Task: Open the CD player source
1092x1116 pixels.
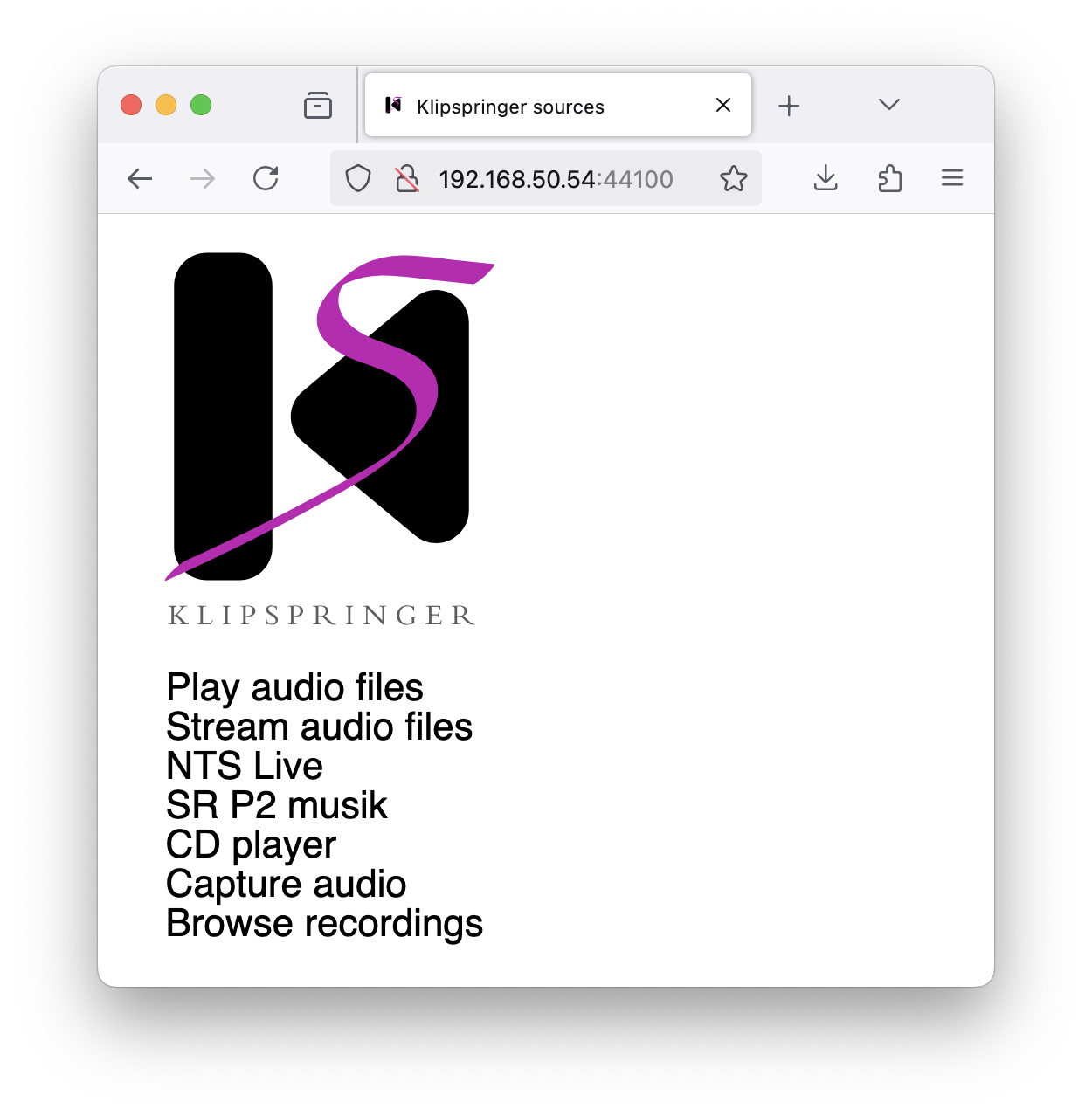Action: tap(251, 844)
